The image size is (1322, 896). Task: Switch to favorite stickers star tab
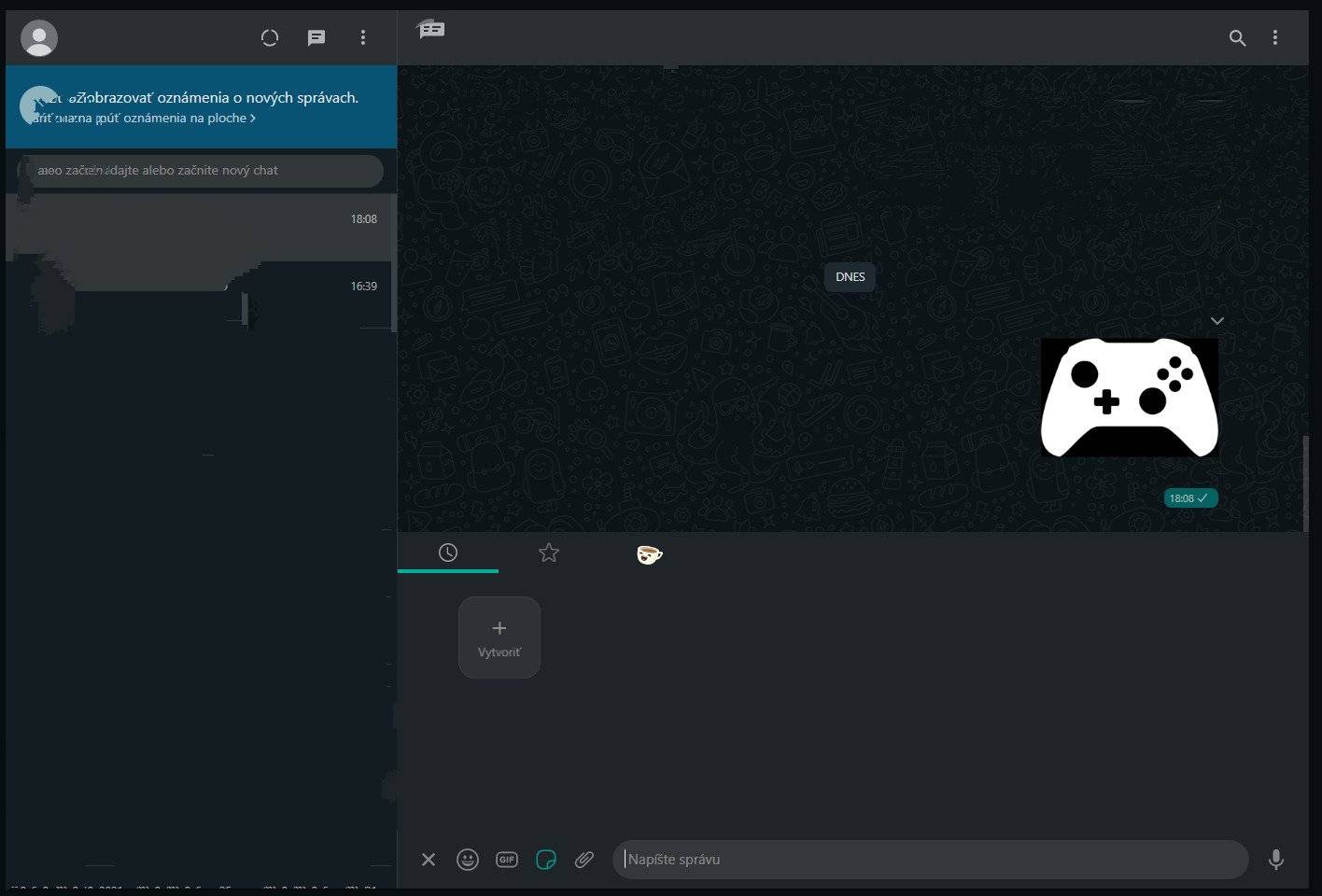549,553
